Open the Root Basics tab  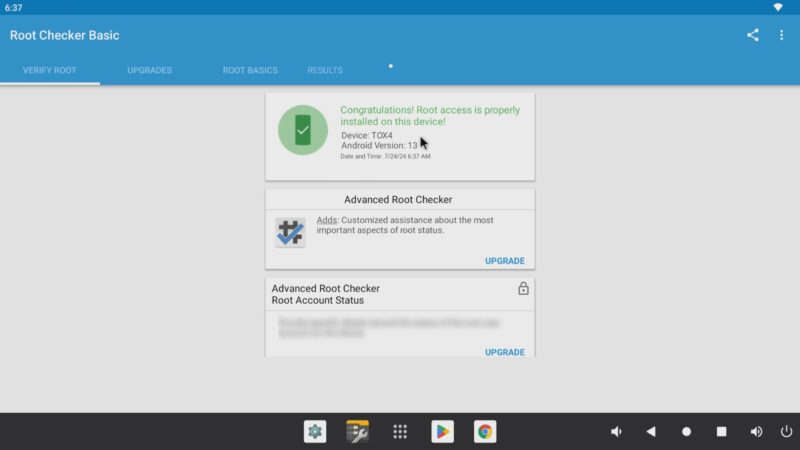tap(250, 70)
